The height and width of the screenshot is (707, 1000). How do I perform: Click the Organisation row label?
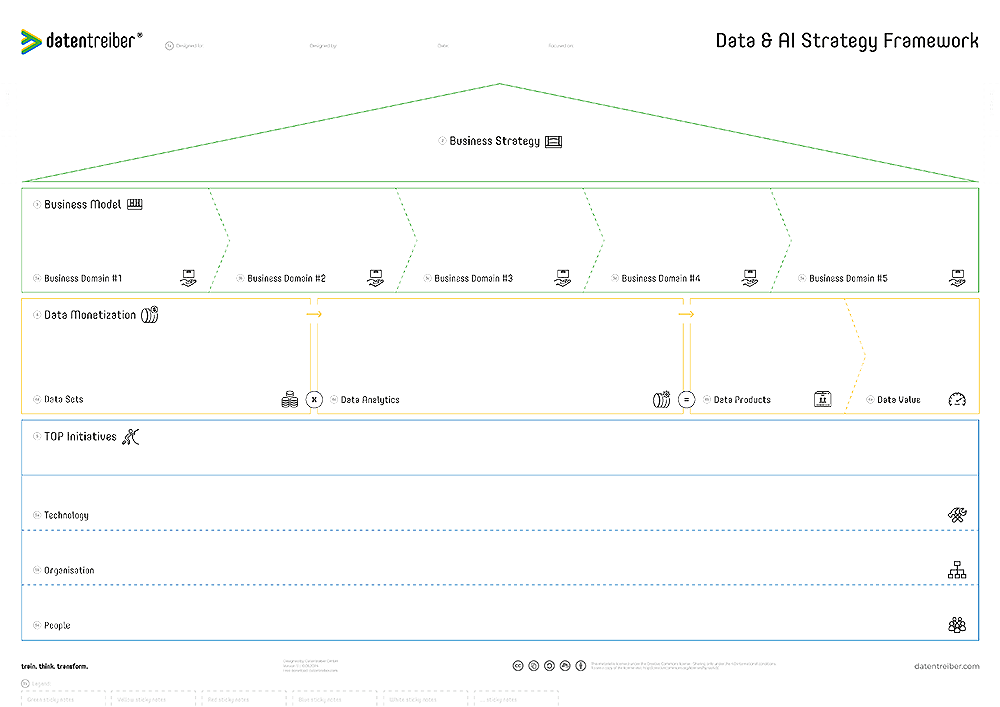coord(69,571)
